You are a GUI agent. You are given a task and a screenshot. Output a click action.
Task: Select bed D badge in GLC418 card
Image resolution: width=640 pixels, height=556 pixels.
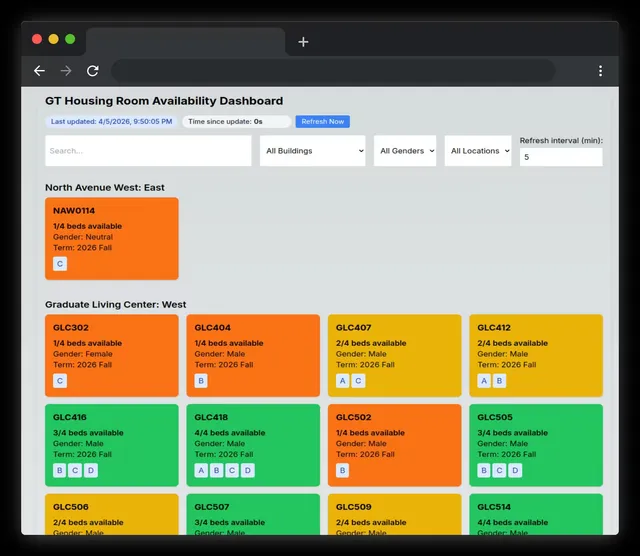[248, 470]
